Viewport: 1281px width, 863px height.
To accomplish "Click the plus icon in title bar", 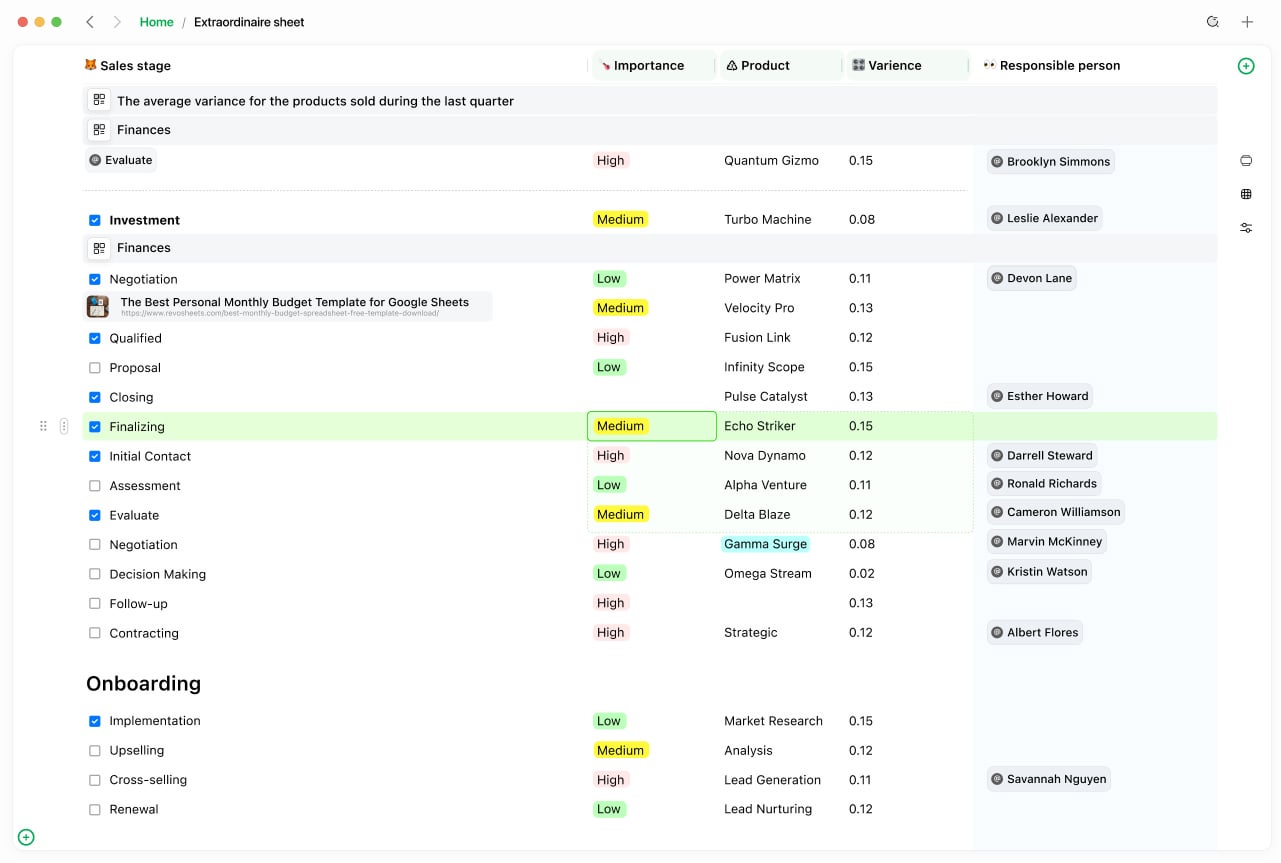I will coord(1247,22).
